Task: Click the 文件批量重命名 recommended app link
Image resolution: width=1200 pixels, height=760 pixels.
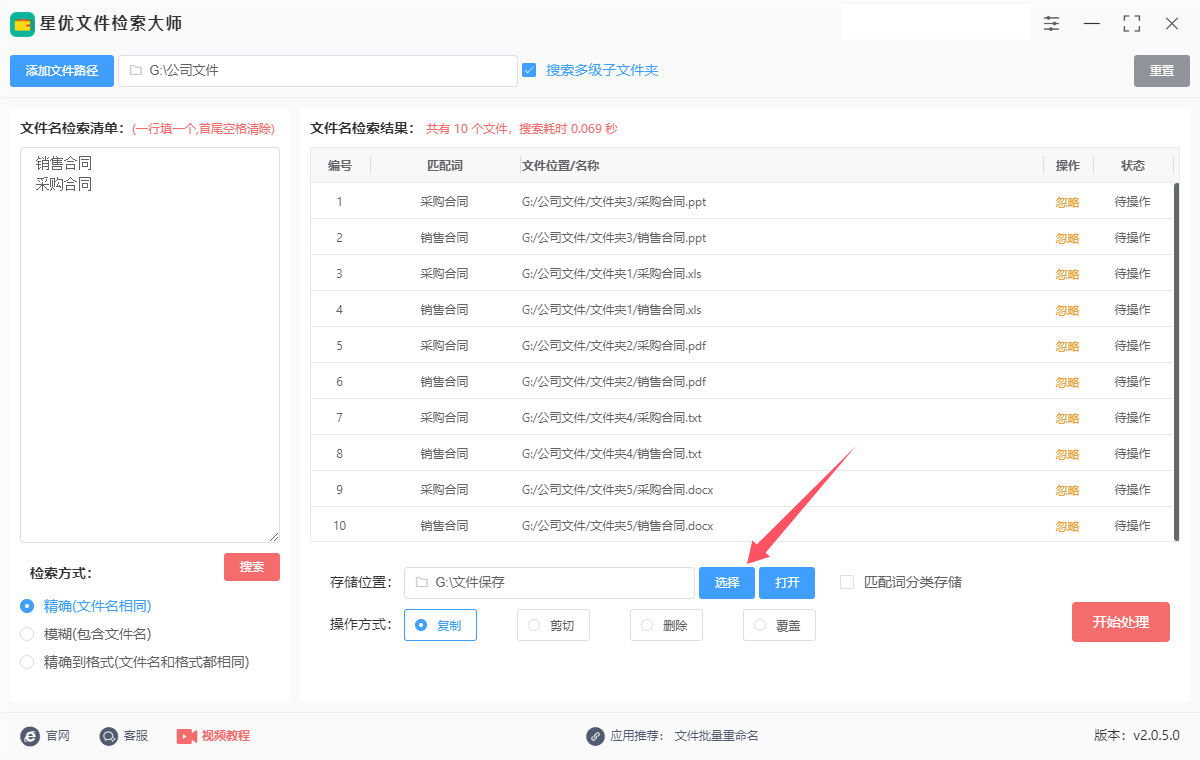Action: tap(717, 736)
